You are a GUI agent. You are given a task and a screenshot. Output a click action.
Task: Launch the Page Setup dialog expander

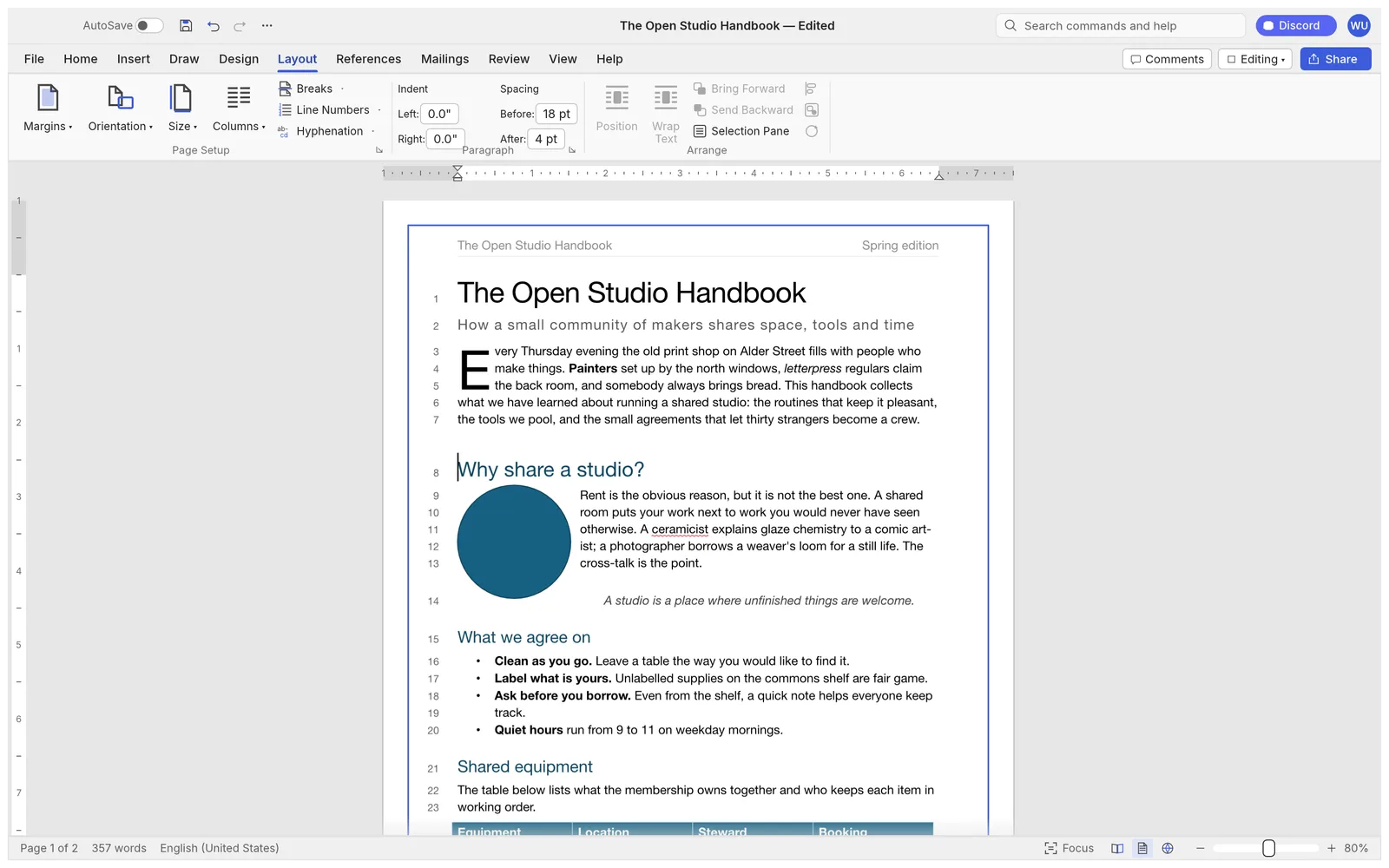(379, 150)
